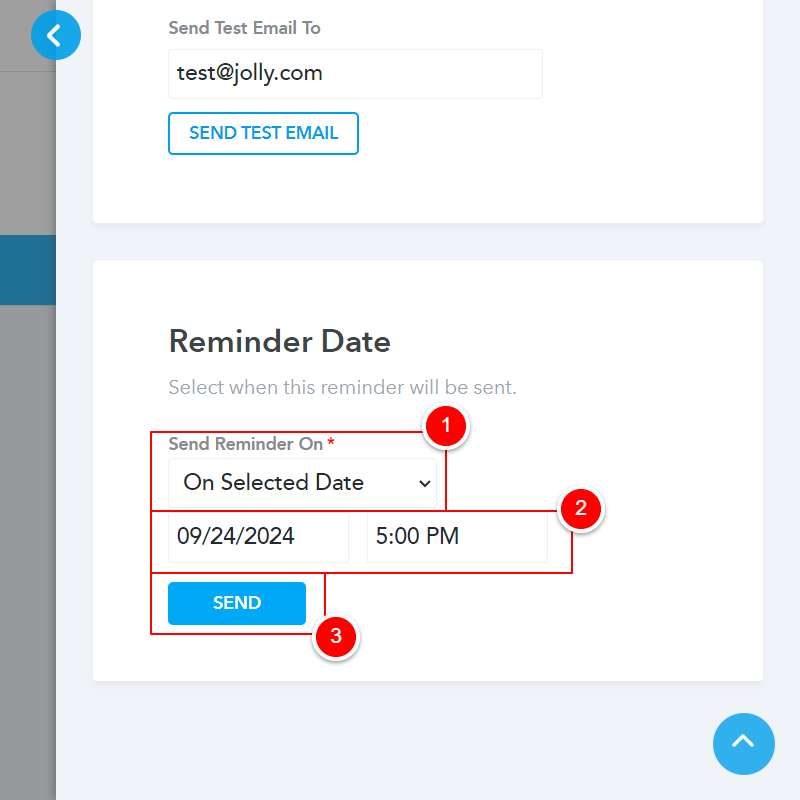This screenshot has width=800, height=800.
Task: Click the "Select when this reminder will be sent" text
Action: (x=342, y=387)
